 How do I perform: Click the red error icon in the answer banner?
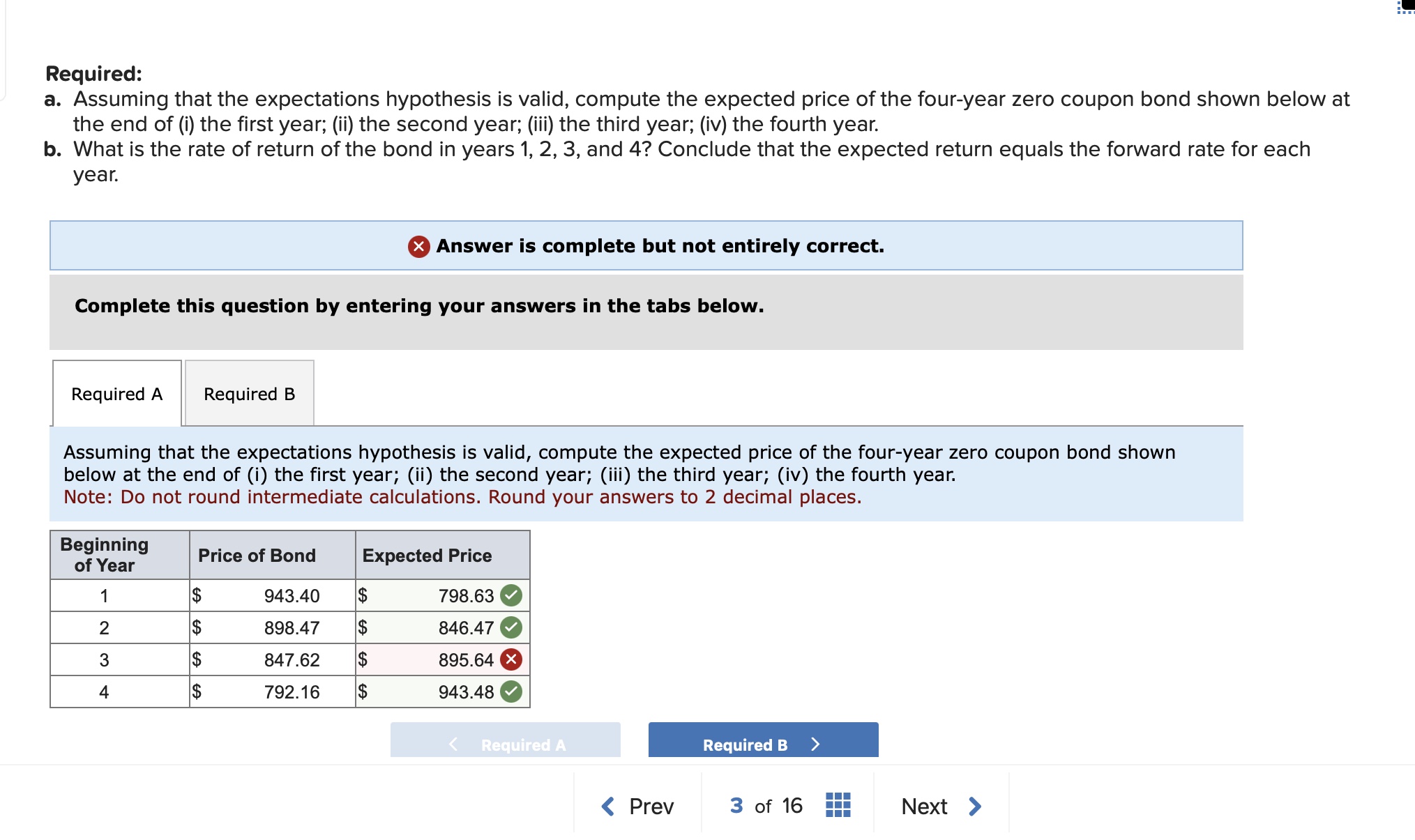click(x=418, y=245)
